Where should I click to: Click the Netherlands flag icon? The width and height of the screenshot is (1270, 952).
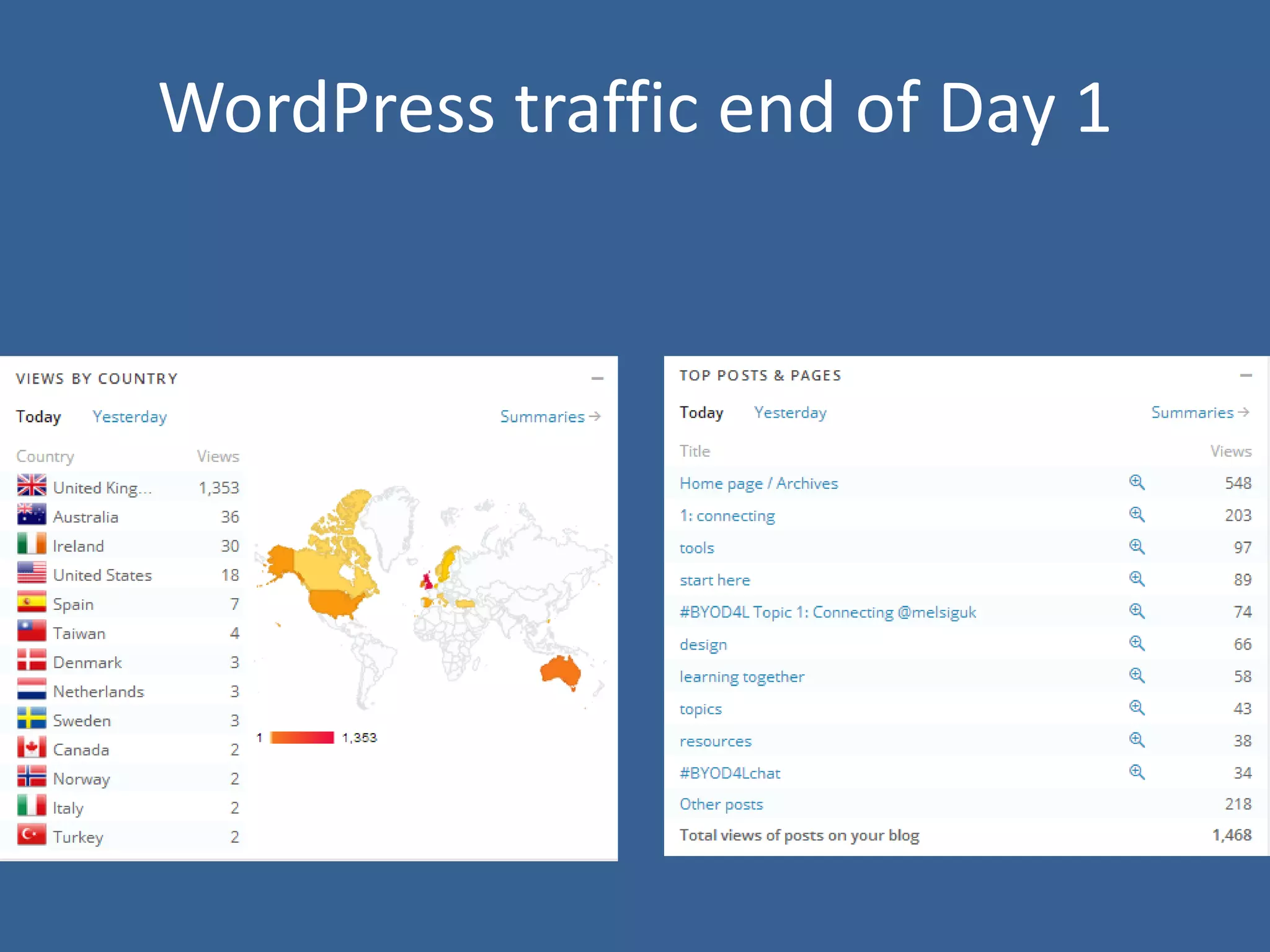pyautogui.click(x=32, y=689)
